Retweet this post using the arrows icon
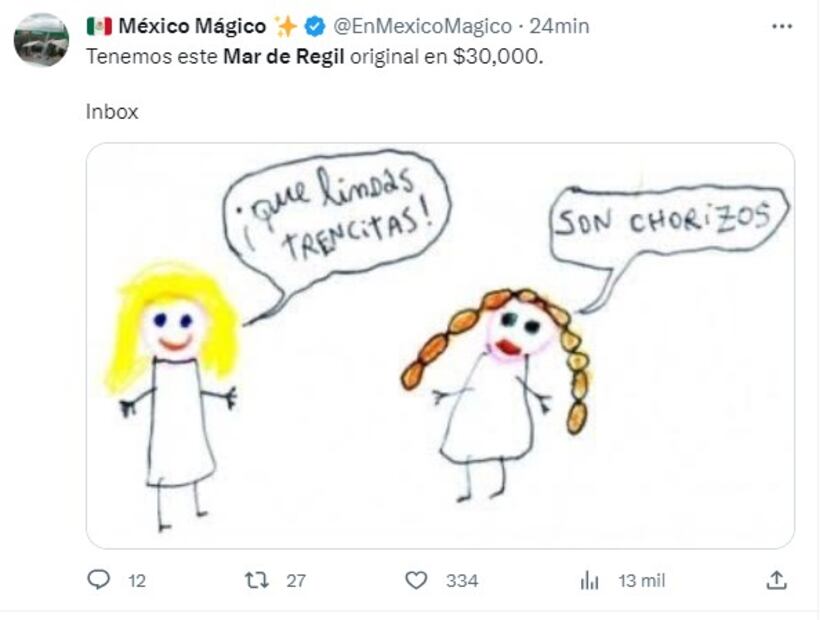Screen dimensions: 823x620 click(x=257, y=580)
